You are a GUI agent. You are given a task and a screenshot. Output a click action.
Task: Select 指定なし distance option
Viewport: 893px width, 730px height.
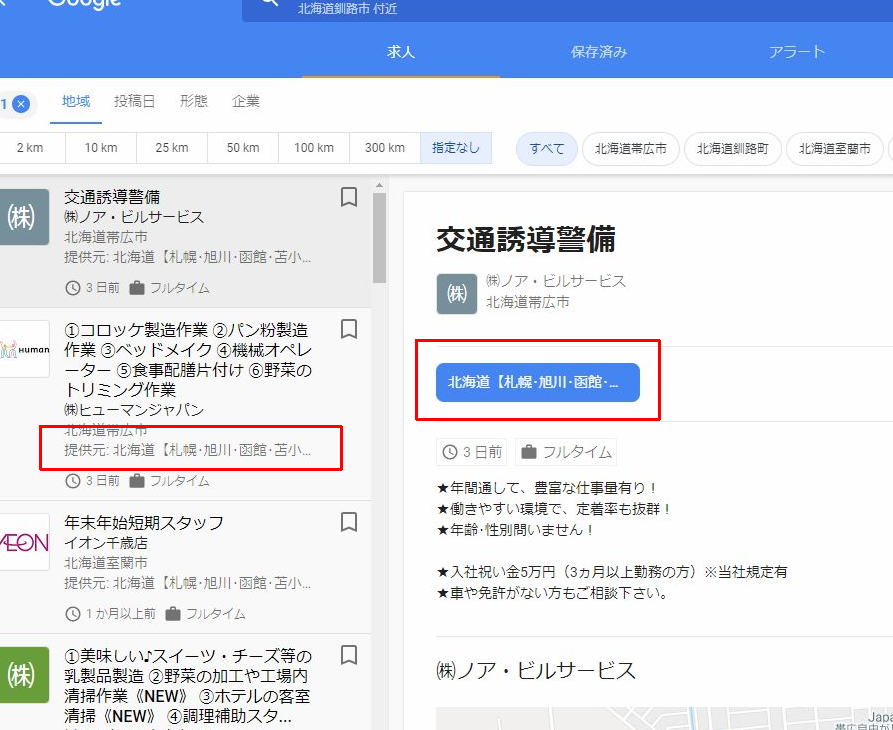(456, 148)
